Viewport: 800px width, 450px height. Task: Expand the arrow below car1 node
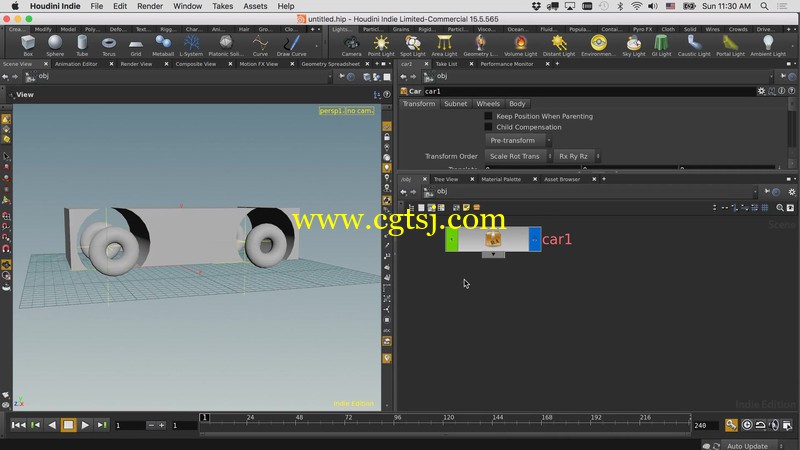(493, 254)
